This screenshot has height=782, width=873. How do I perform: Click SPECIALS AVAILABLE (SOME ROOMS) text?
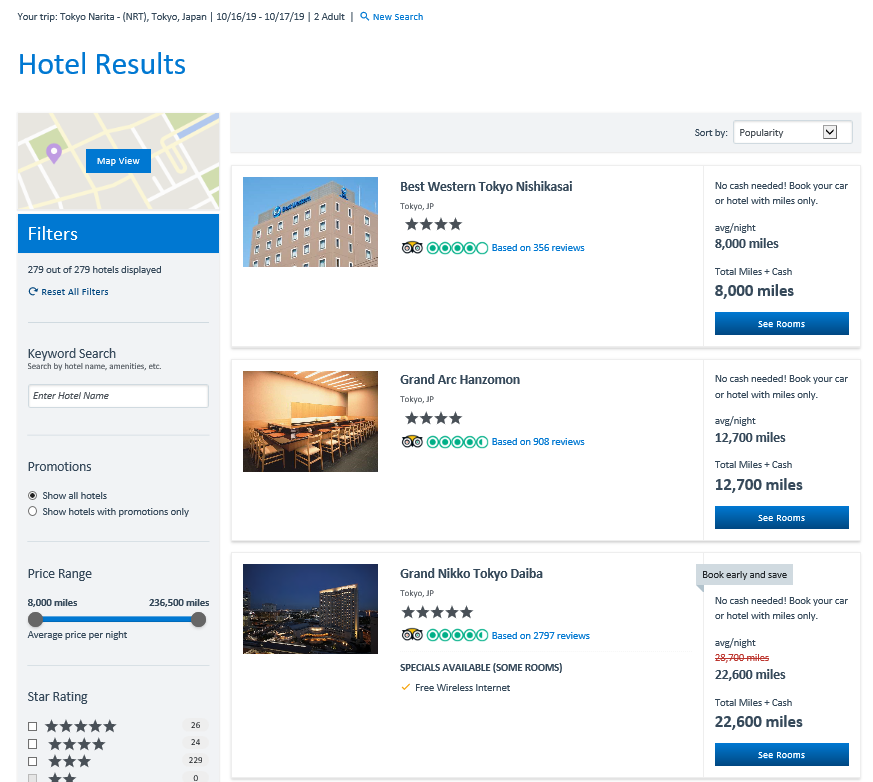pos(481,667)
